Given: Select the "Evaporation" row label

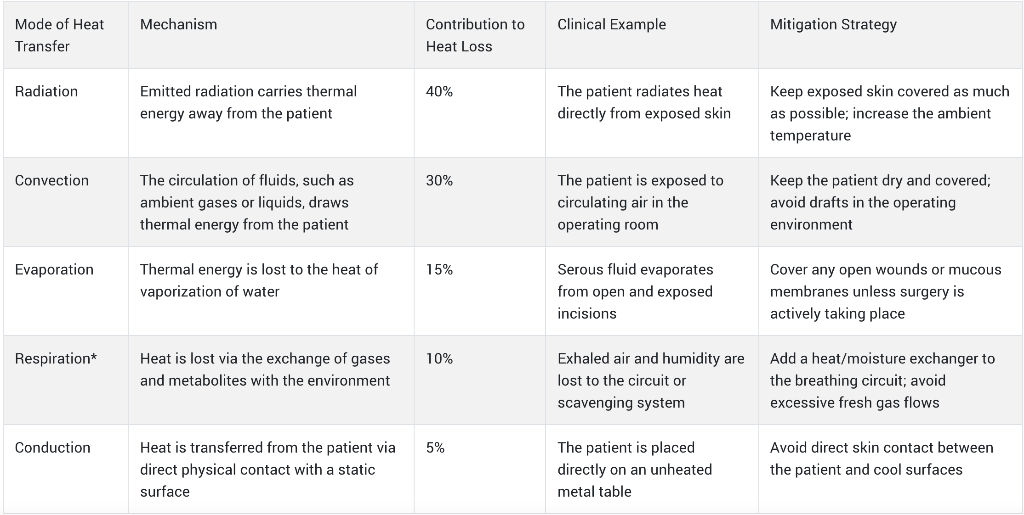Looking at the screenshot, I should 54,269.
